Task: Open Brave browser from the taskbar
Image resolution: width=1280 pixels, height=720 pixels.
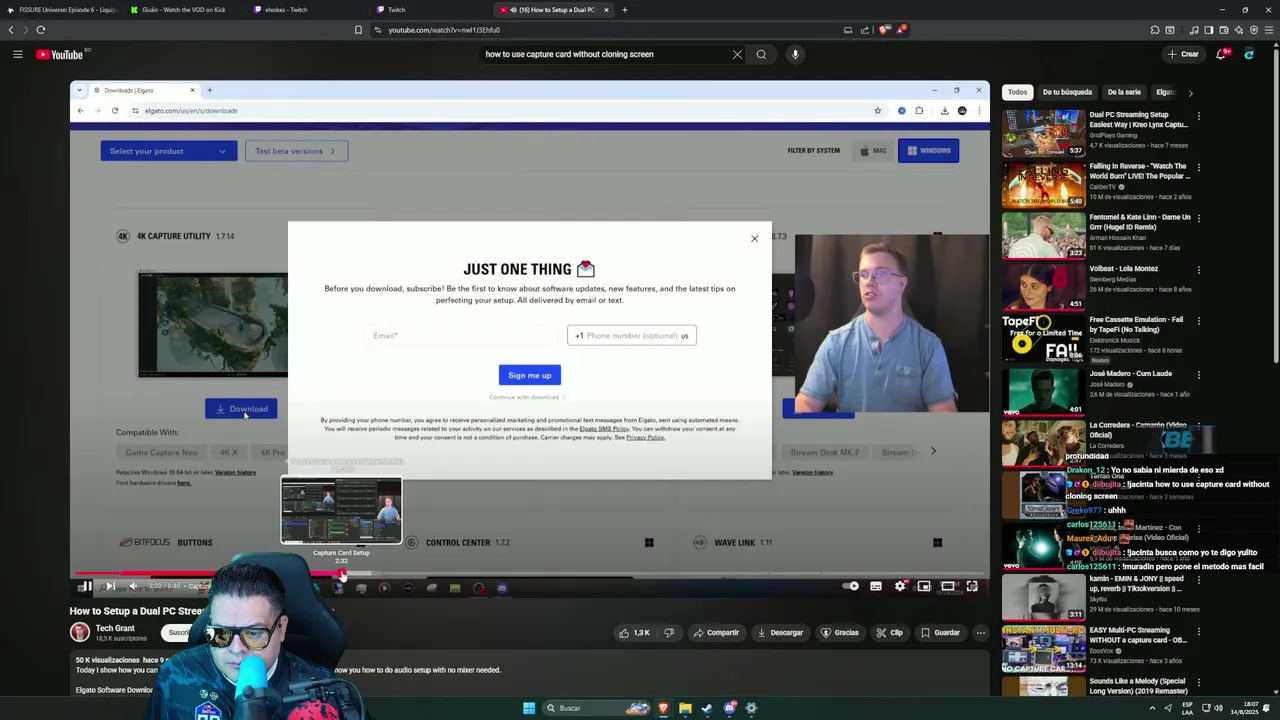Action: click(x=663, y=708)
